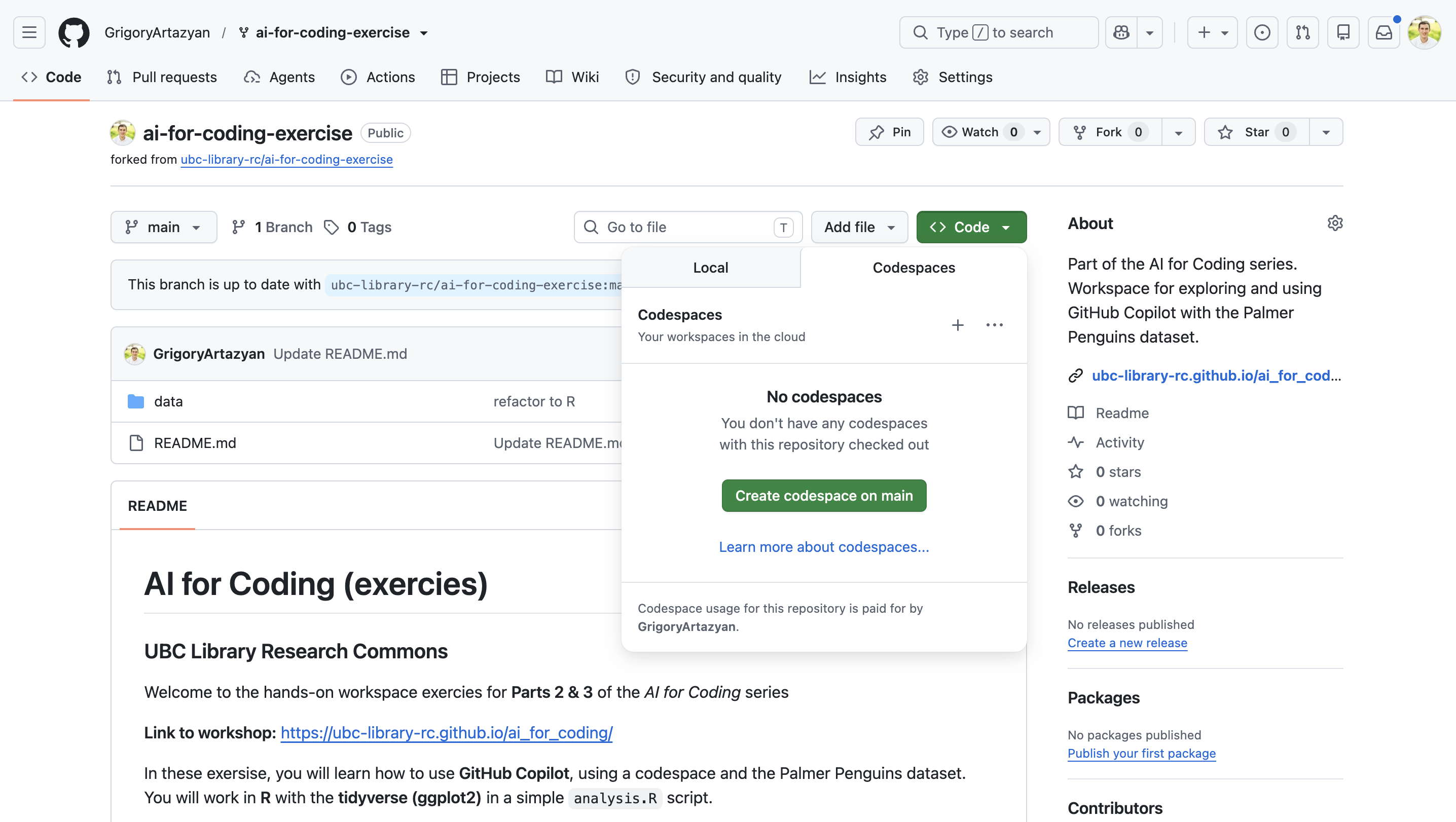The width and height of the screenshot is (1456, 822).
Task: Open the Insights tab
Action: [848, 77]
